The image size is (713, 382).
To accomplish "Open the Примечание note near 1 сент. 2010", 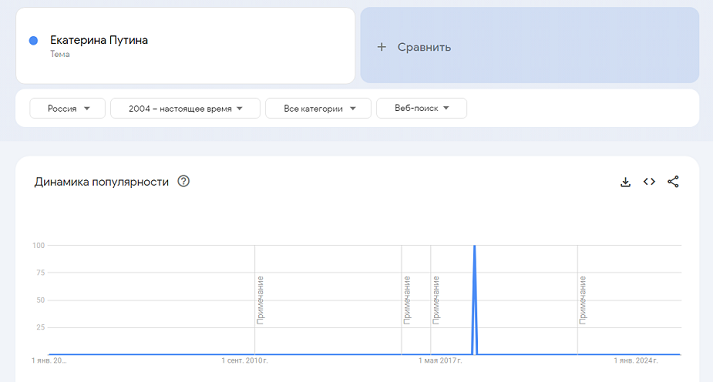I will tap(260, 300).
